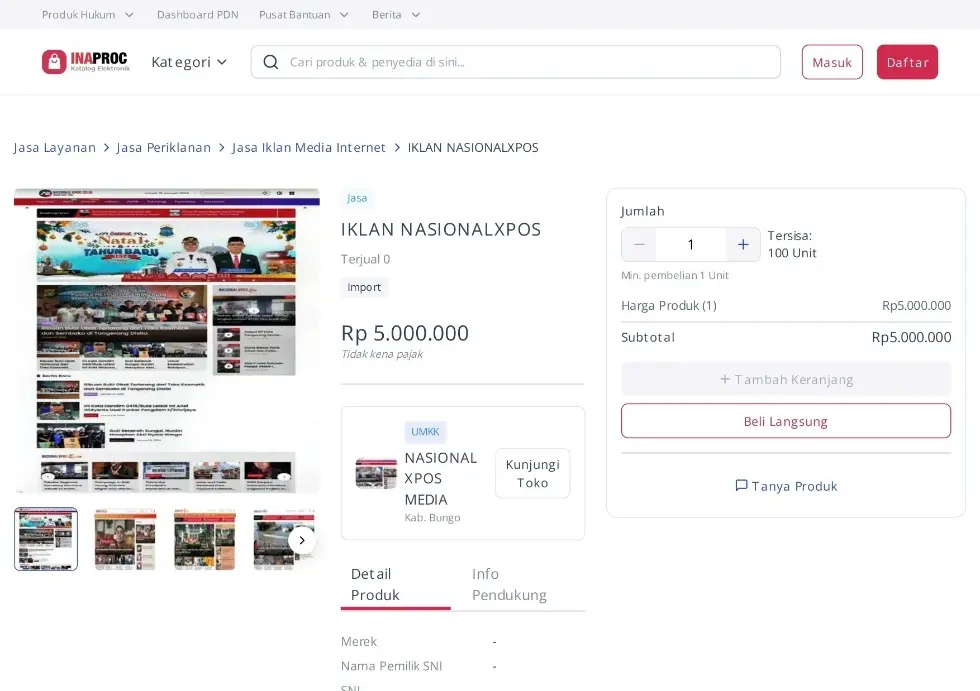The image size is (980, 691).
Task: Click the Tidak kena pajak note
Action: pyautogui.click(x=382, y=354)
